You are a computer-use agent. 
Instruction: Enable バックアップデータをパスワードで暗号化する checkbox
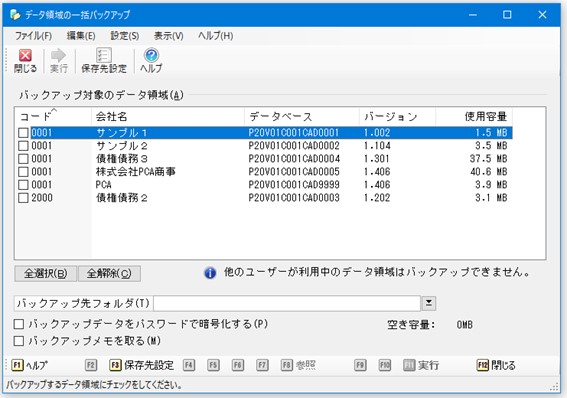point(19,324)
